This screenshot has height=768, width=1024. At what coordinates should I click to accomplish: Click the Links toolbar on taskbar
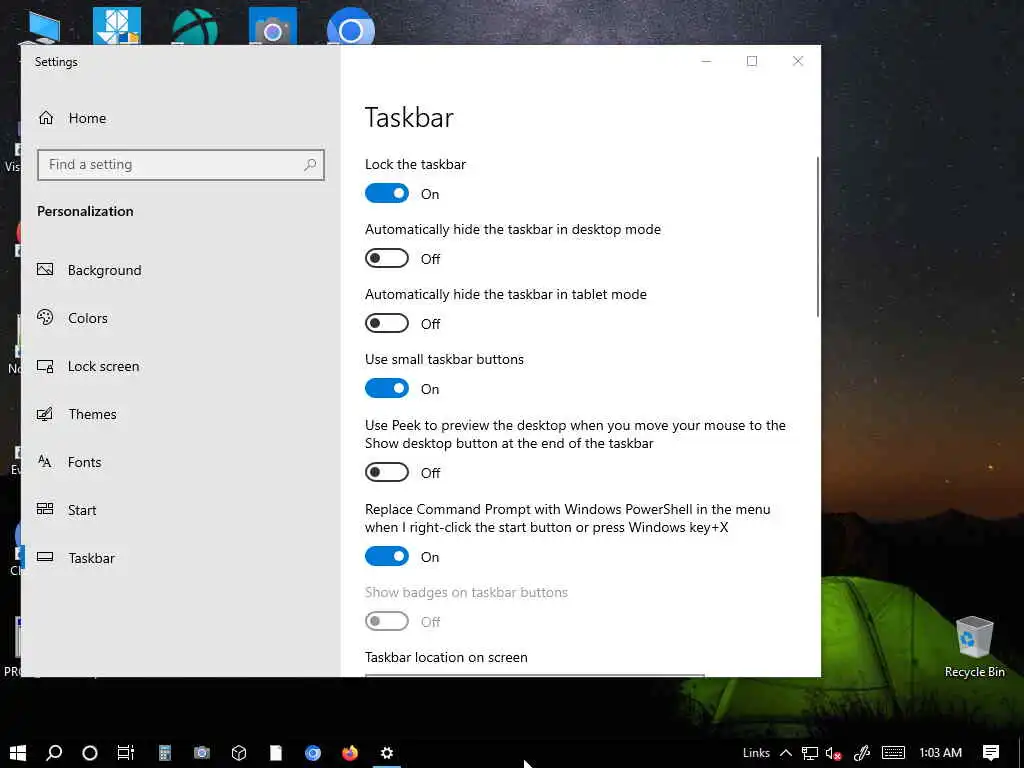756,753
